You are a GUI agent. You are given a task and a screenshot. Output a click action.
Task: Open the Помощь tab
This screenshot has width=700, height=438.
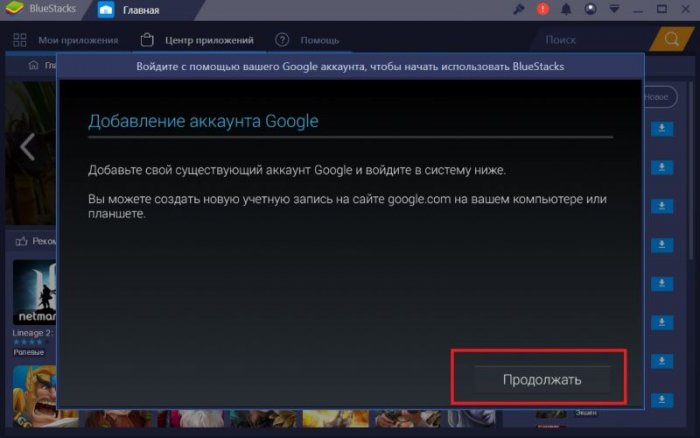[x=319, y=40]
